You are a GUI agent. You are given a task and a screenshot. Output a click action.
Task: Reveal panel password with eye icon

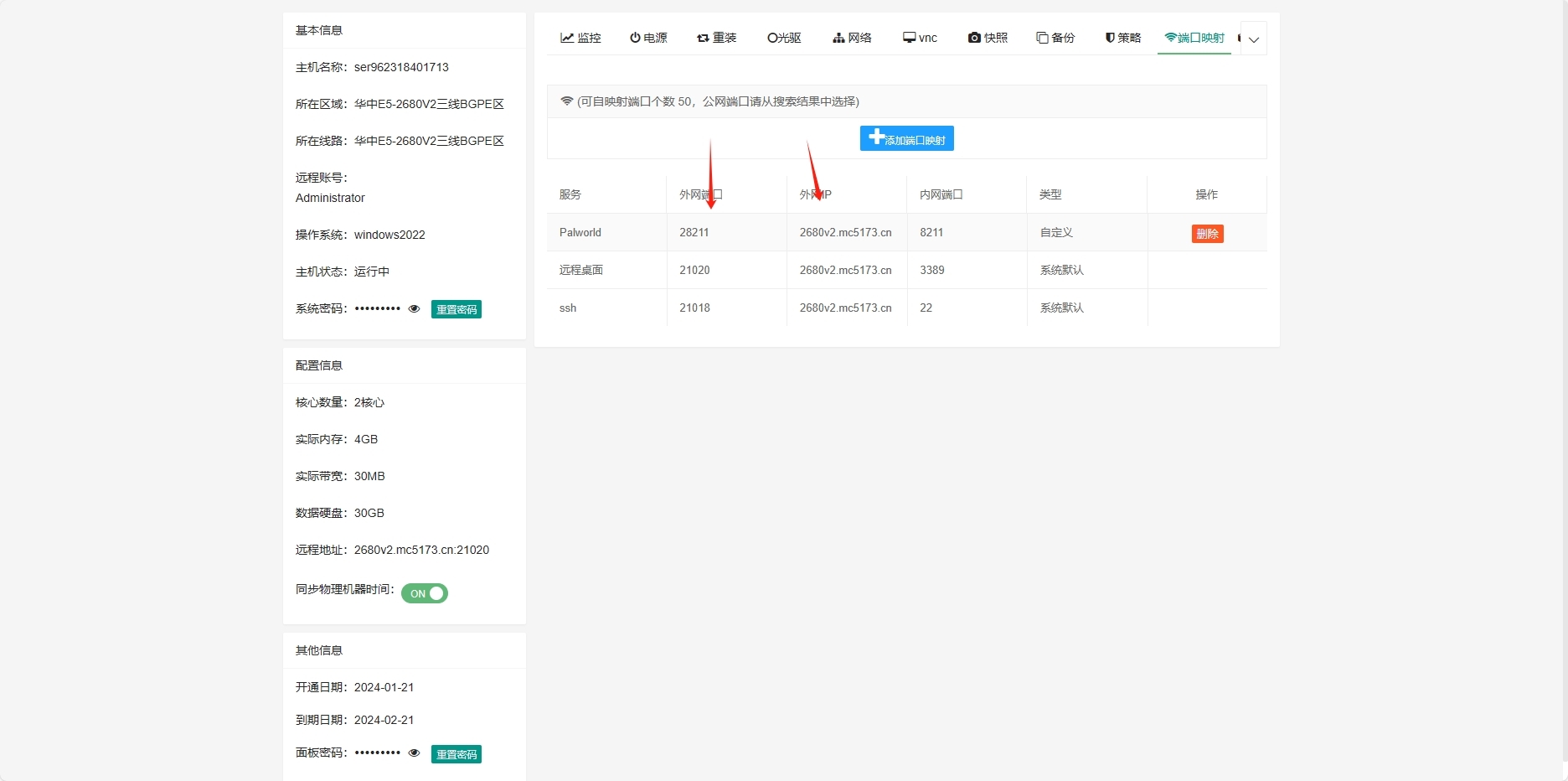(414, 753)
